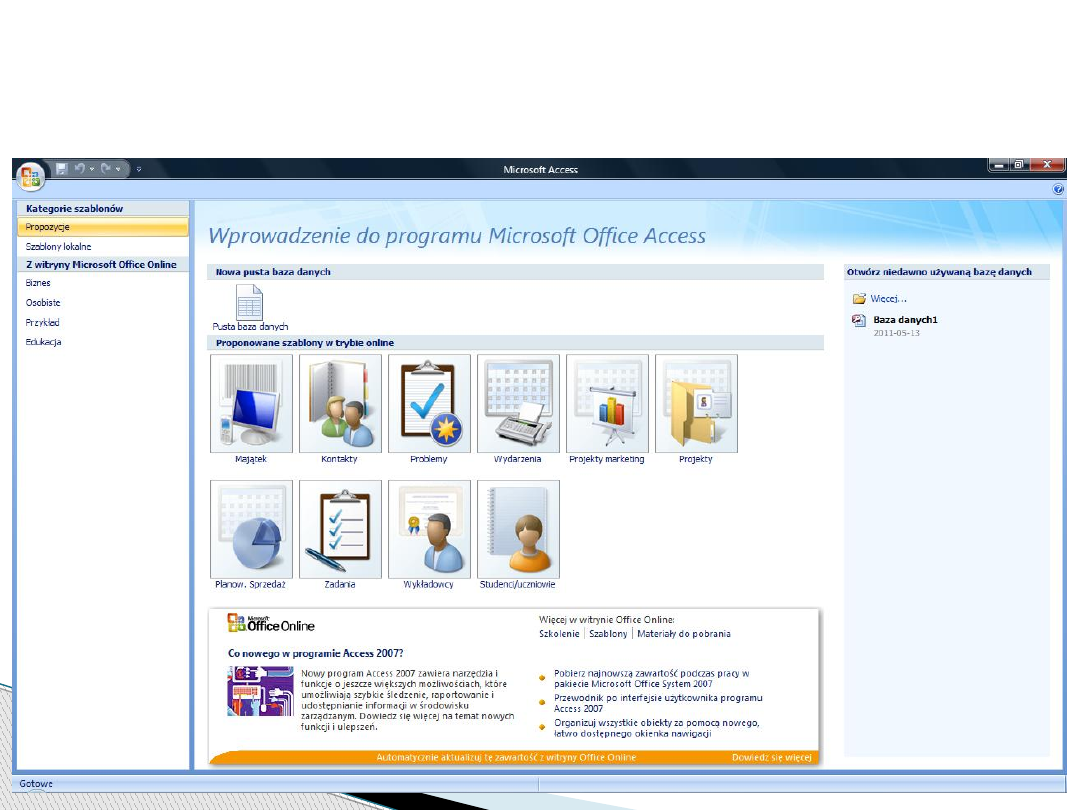Select the Projekty folder template

click(x=696, y=404)
